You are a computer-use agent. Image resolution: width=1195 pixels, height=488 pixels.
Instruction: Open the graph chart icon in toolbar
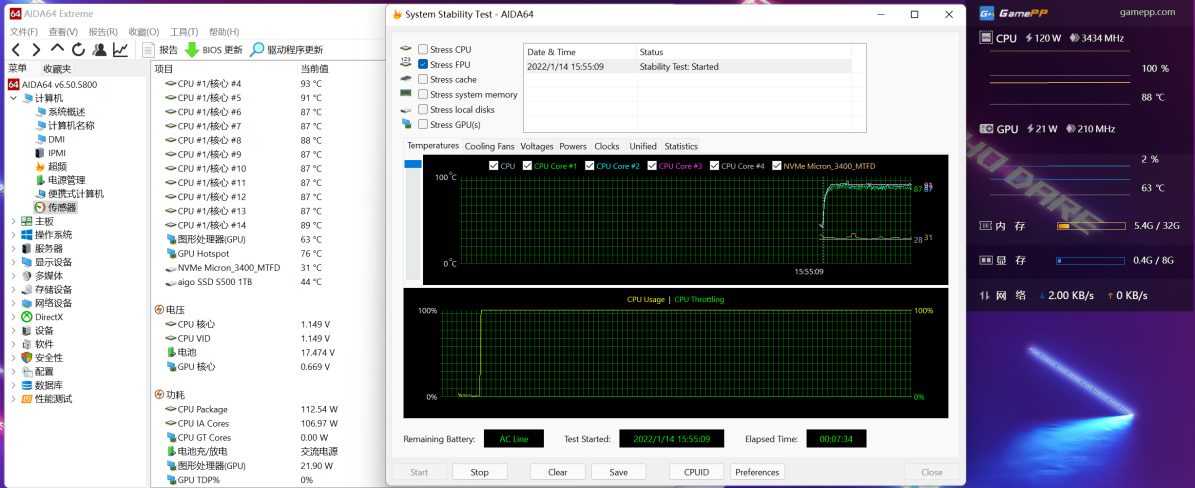[x=120, y=50]
